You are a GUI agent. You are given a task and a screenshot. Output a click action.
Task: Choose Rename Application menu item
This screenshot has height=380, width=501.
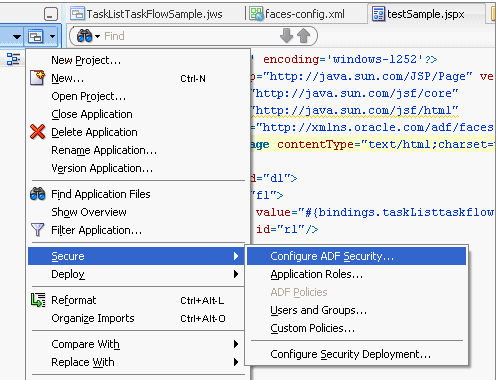tap(137, 150)
